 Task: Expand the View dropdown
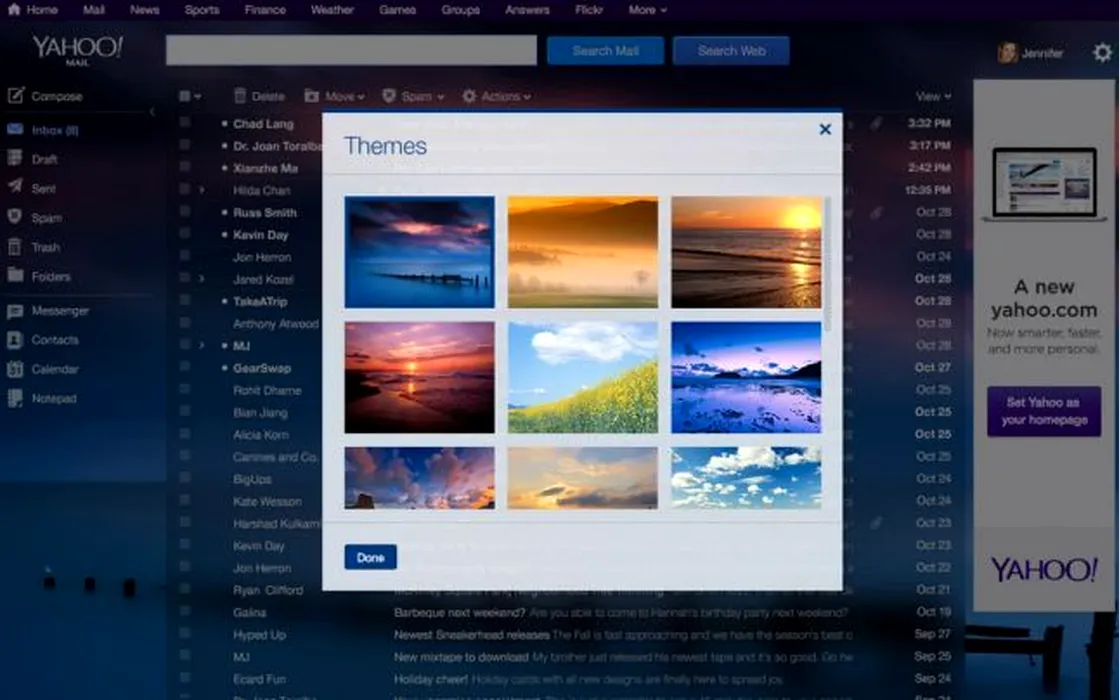[932, 96]
